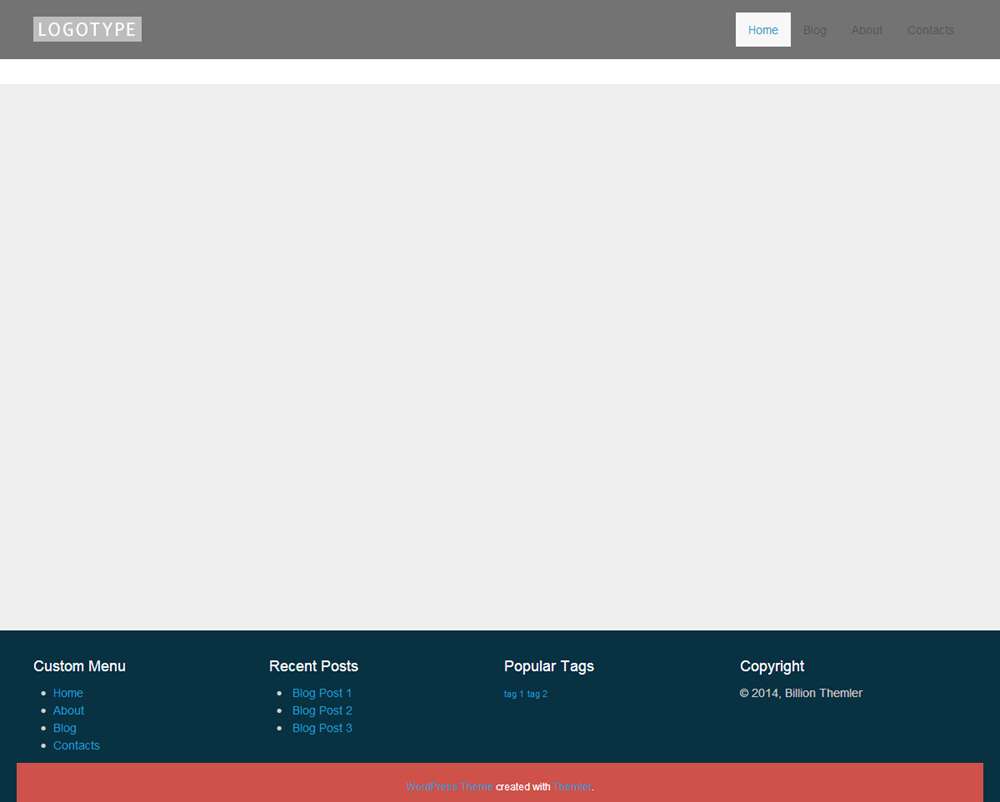The width and height of the screenshot is (1000, 802).
Task: Select the Home tab in top navigation
Action: coord(762,30)
